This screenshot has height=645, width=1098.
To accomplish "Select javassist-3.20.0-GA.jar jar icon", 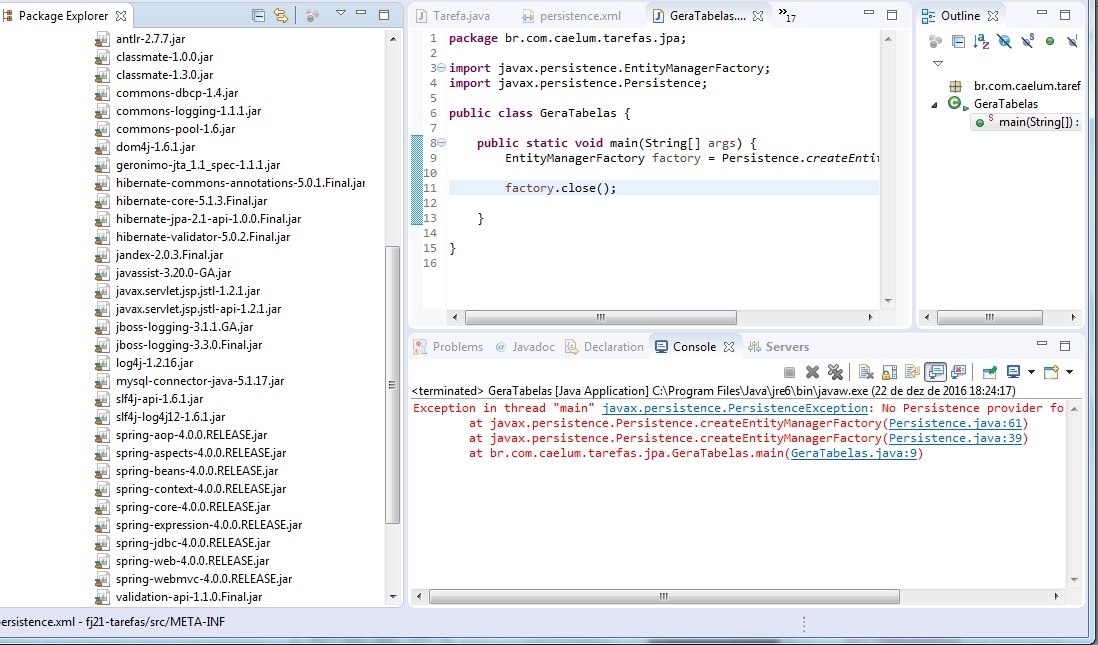I will (102, 273).
